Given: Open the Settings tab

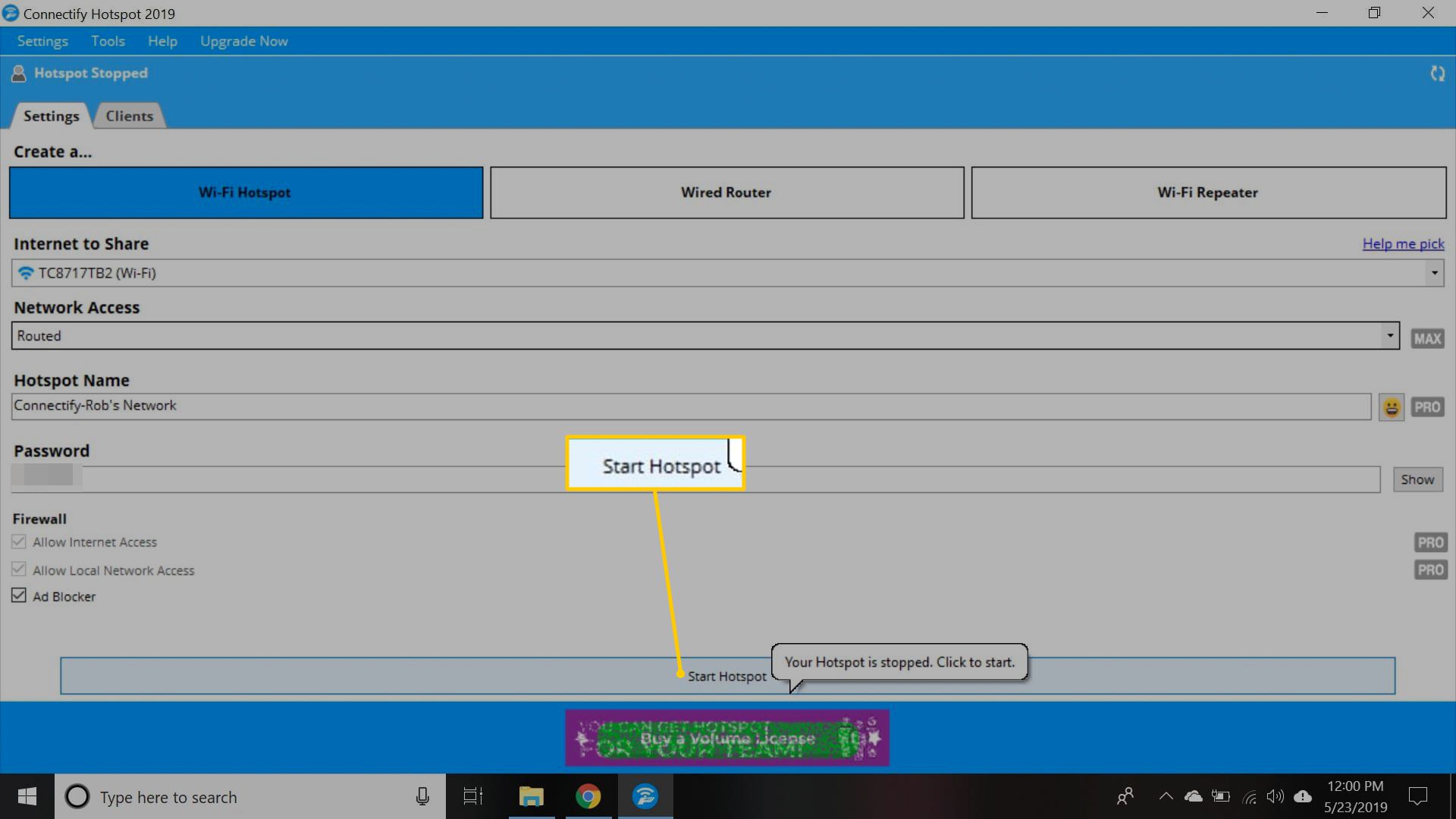Looking at the screenshot, I should [51, 116].
